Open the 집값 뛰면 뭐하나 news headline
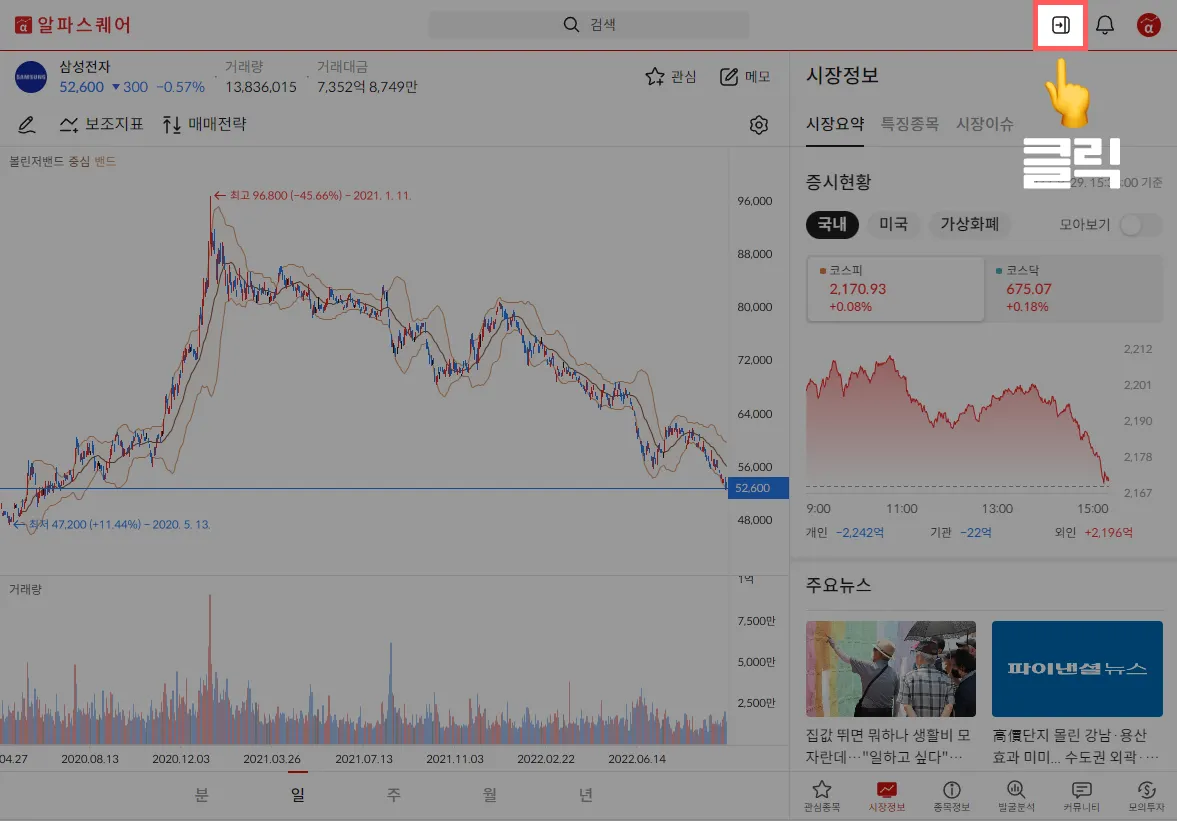 point(888,746)
